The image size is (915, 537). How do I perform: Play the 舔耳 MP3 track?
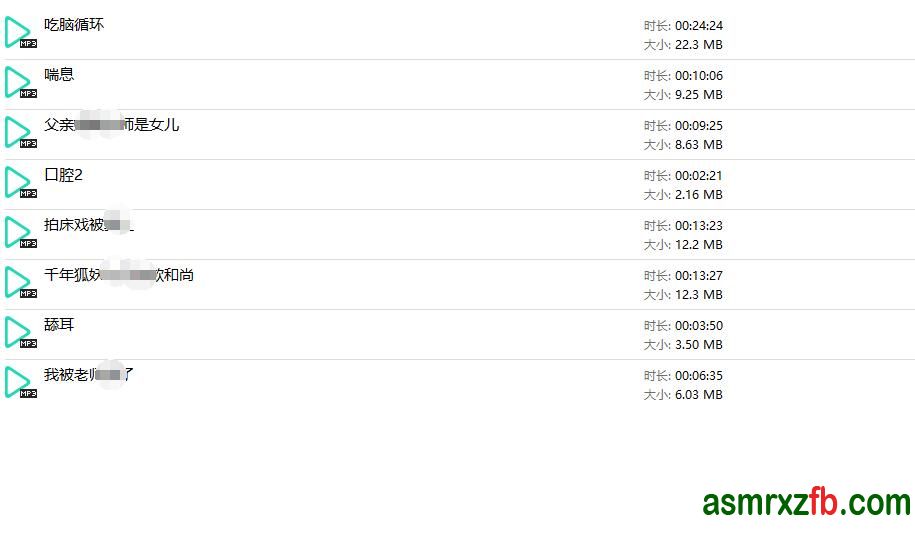pyautogui.click(x=19, y=333)
